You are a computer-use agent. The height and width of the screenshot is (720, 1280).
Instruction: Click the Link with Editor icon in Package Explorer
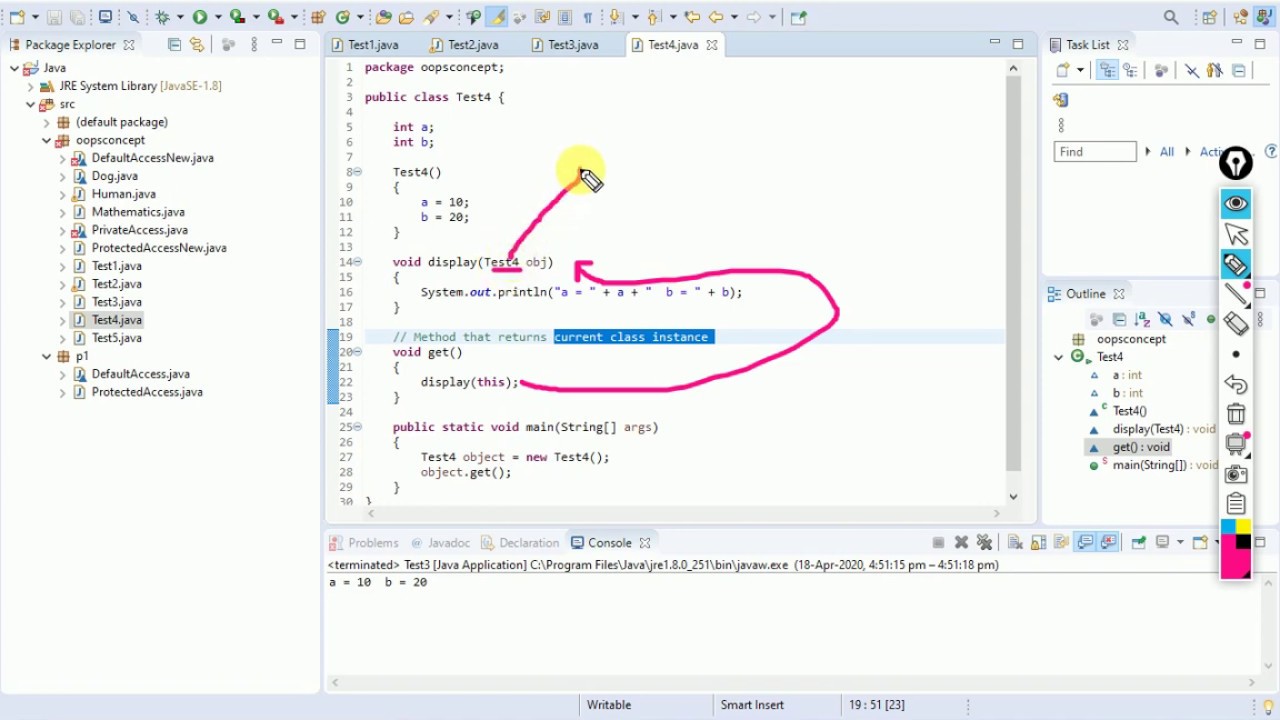tap(197, 44)
